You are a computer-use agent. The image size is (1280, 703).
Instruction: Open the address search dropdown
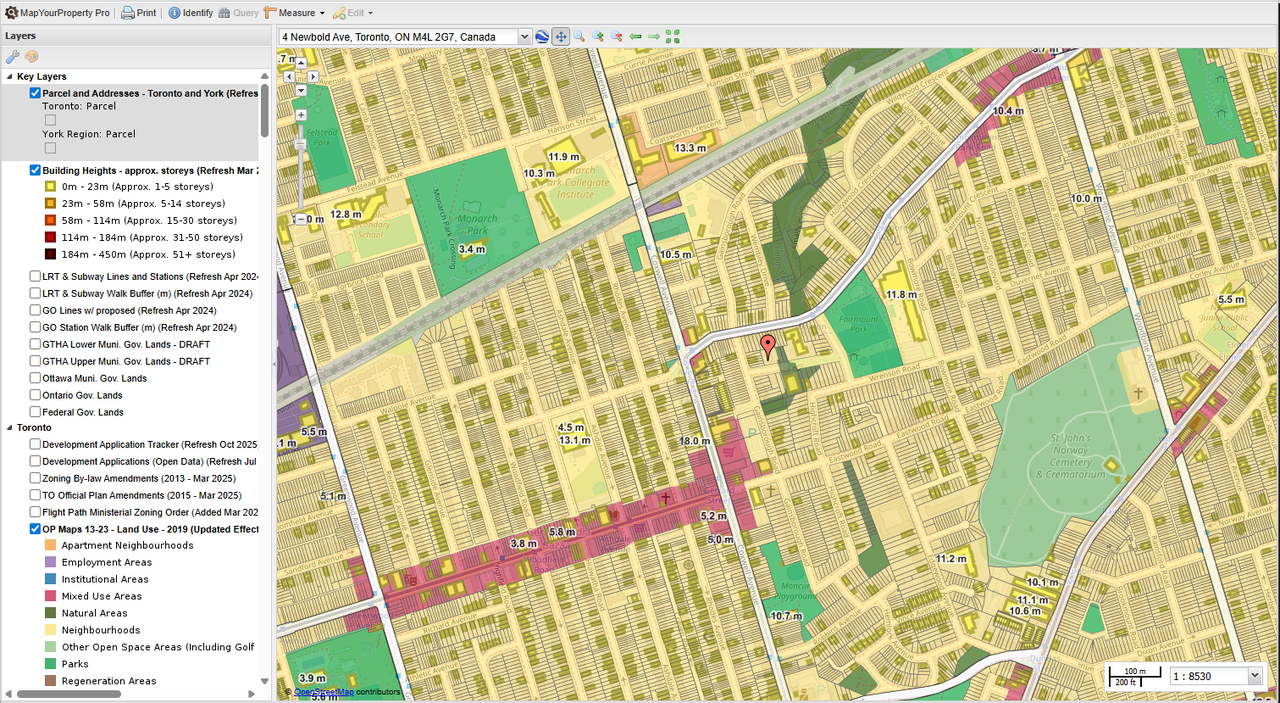pos(524,37)
